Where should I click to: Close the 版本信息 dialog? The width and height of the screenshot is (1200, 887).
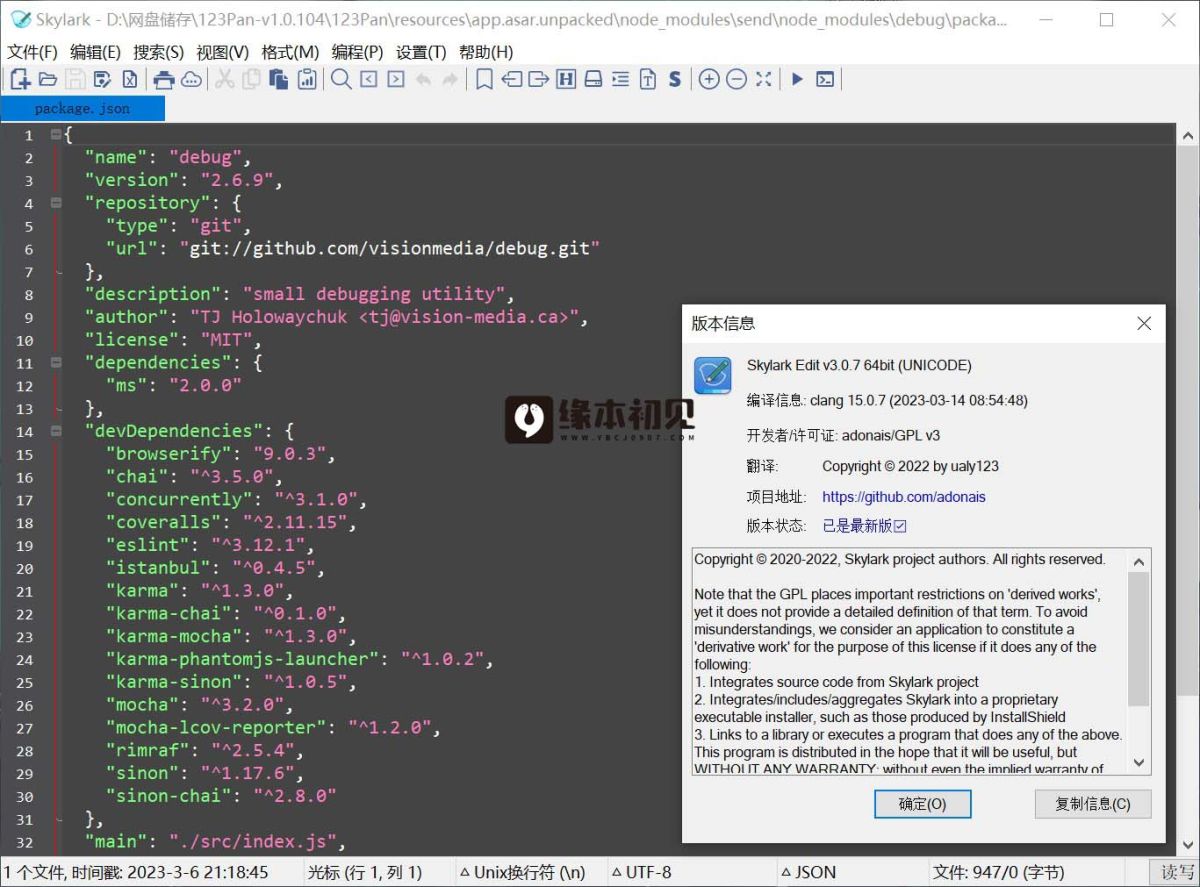[x=1144, y=323]
